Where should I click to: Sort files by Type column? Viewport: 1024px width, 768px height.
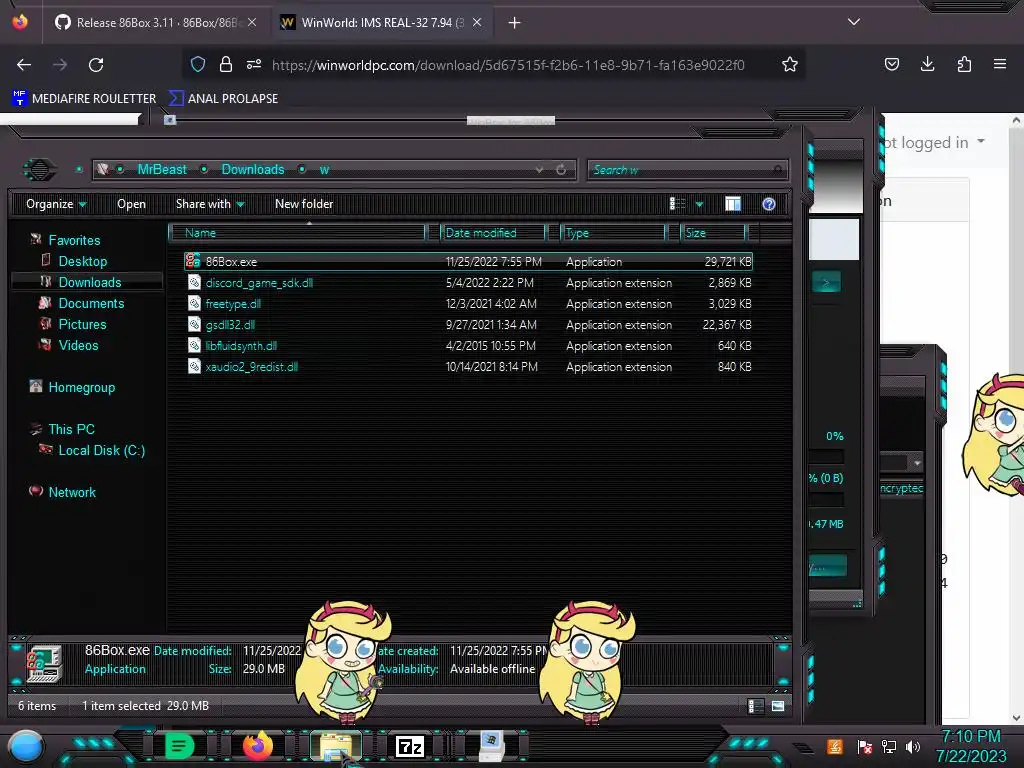pyautogui.click(x=613, y=232)
